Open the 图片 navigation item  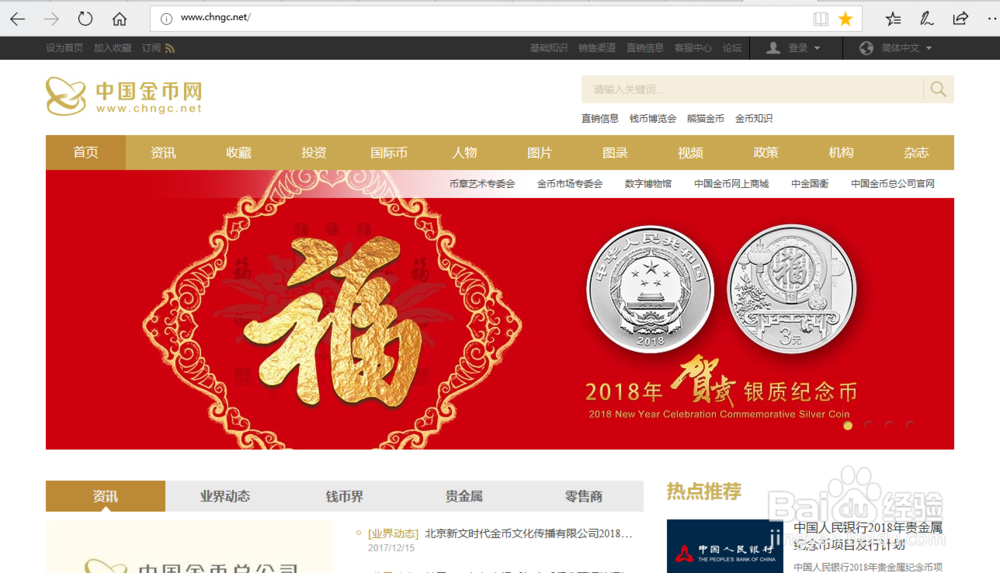(540, 153)
